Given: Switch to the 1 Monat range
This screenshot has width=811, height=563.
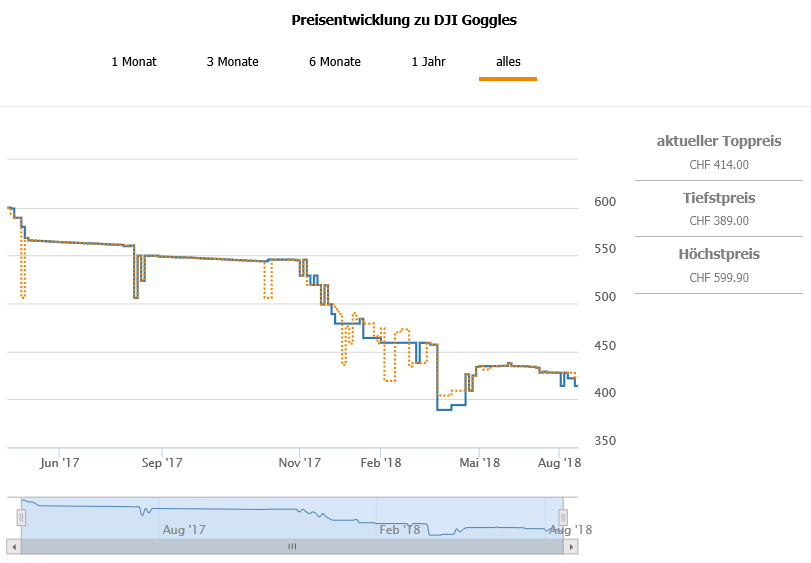Looking at the screenshot, I should pos(133,62).
